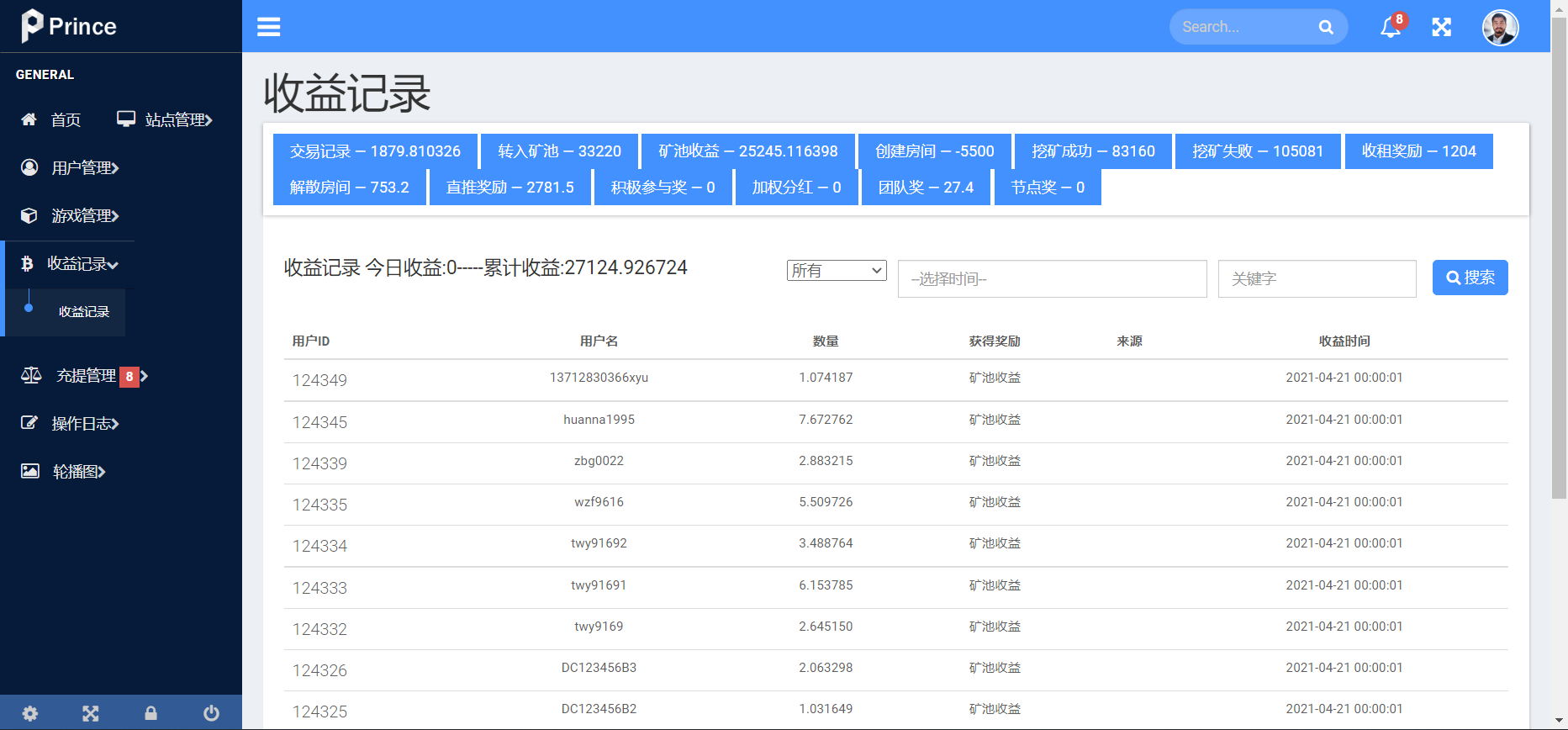Click the lock icon at sidebar bottom

tap(151, 713)
